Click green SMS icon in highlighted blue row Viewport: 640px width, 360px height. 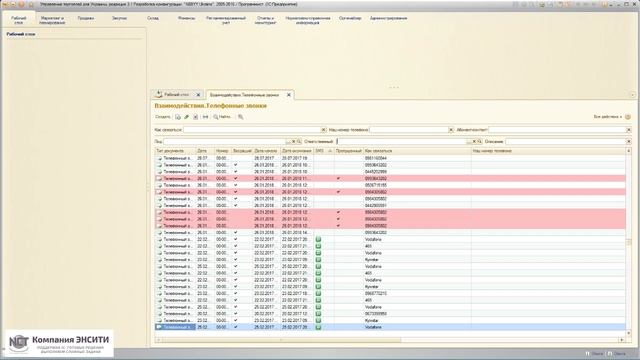coord(318,327)
